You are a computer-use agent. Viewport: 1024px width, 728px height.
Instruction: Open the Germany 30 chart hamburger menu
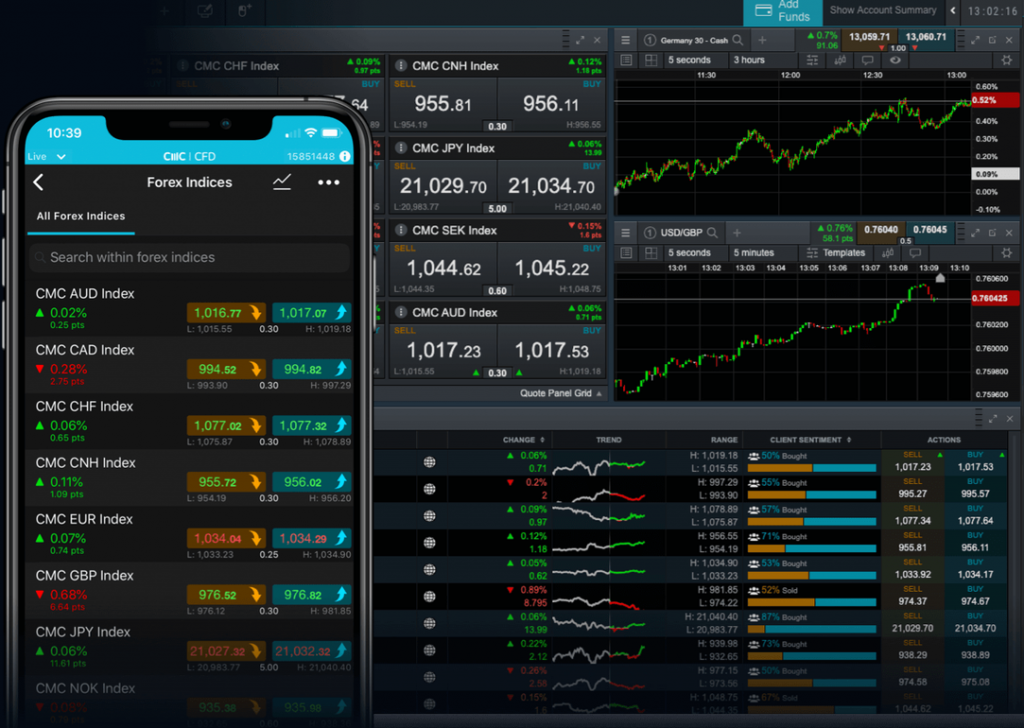(625, 40)
